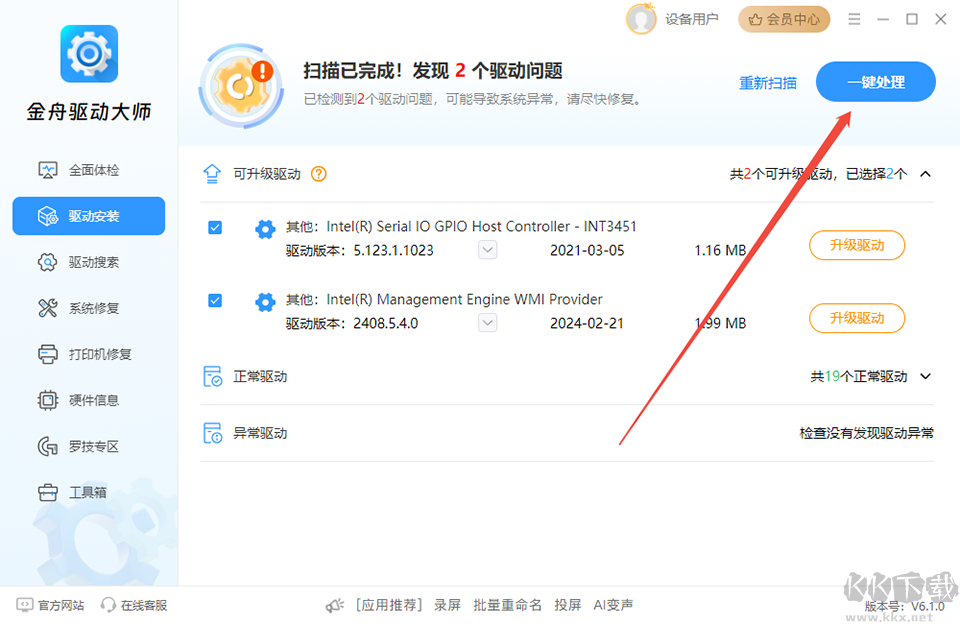Screen dimensions: 960x624
Task: Open version dropdown for driver 2408.5.4.0
Action: coord(487,323)
